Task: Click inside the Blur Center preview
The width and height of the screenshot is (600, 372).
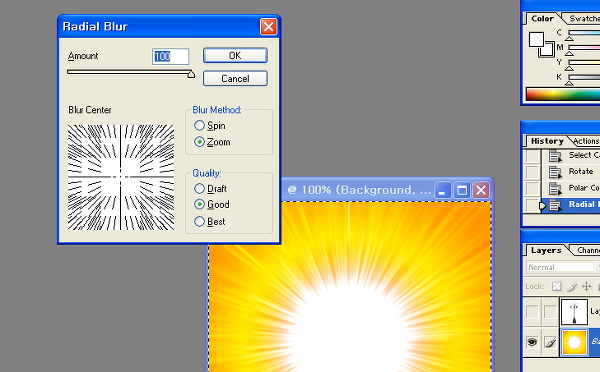Action: (x=121, y=177)
